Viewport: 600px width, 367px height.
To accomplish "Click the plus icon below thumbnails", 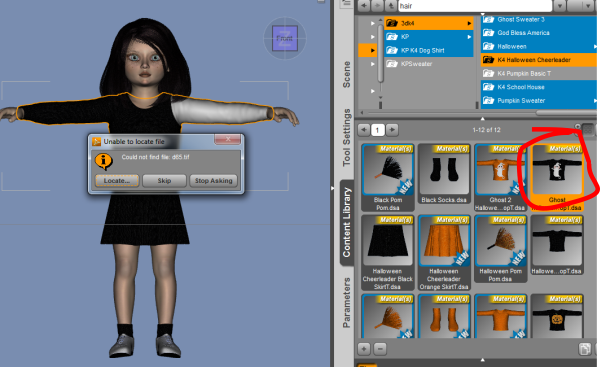I will [x=364, y=349].
